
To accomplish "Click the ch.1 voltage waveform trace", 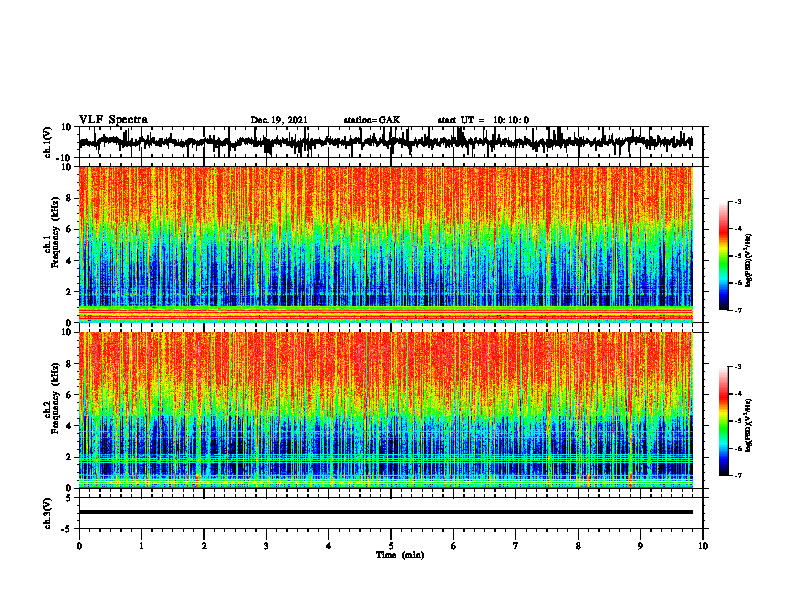I will [x=385, y=142].
